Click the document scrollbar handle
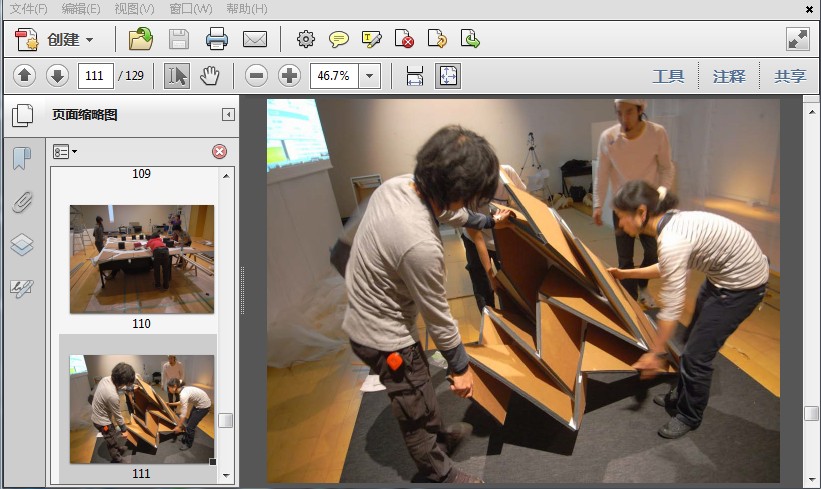The height and width of the screenshot is (489, 821). (x=811, y=413)
